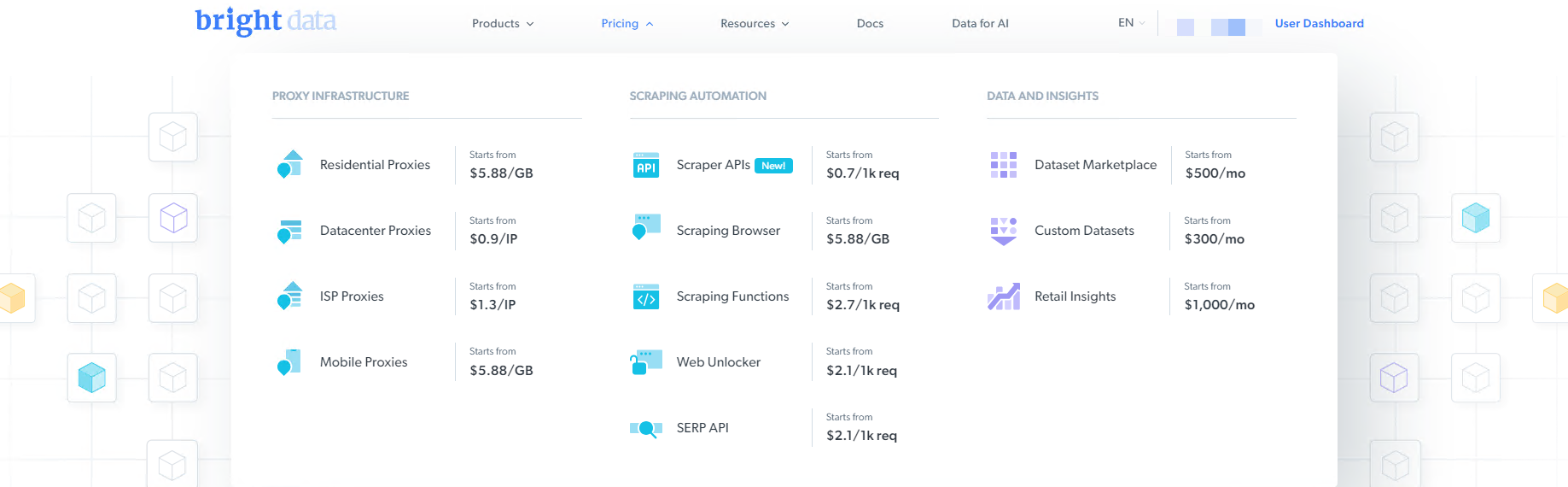Open the User Dashboard link
1568x487 pixels.
pos(1319,24)
